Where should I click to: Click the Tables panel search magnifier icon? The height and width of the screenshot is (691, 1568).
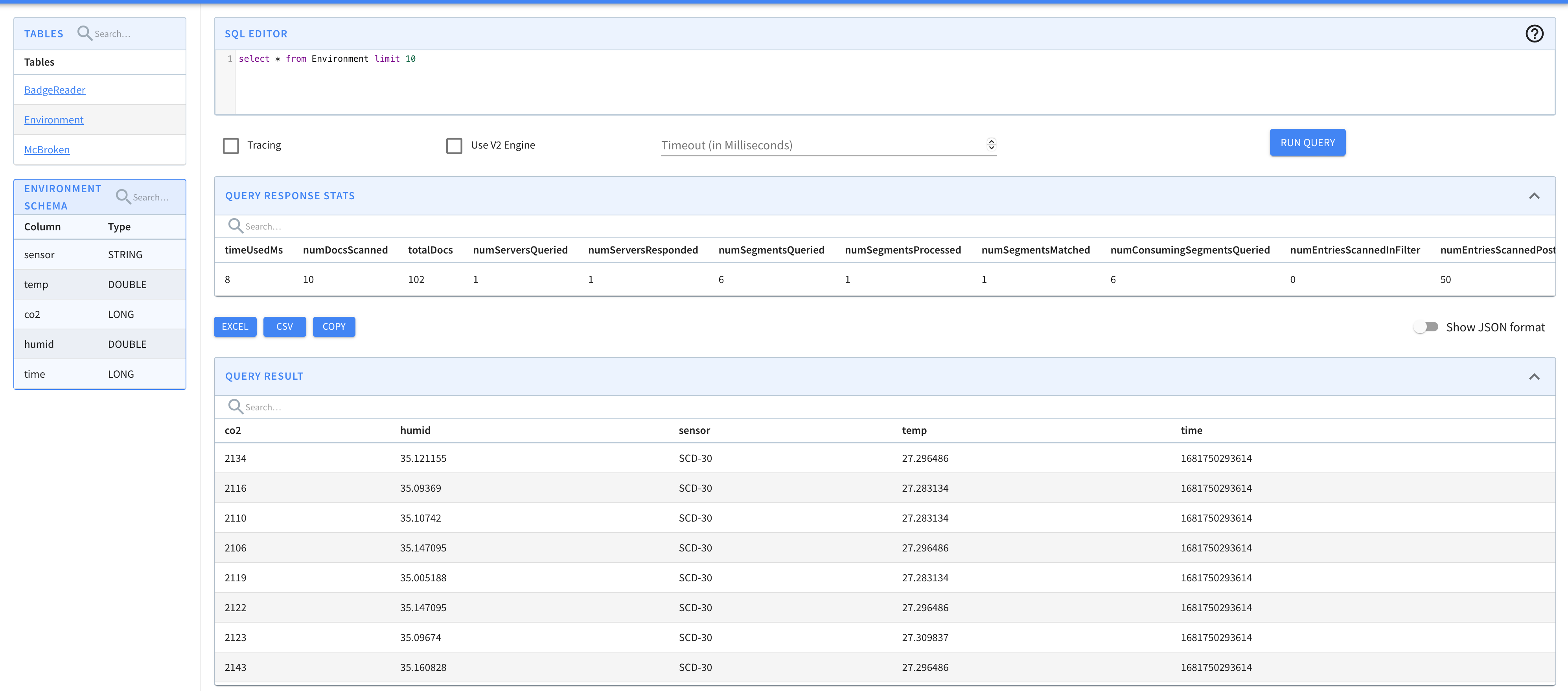(x=85, y=33)
